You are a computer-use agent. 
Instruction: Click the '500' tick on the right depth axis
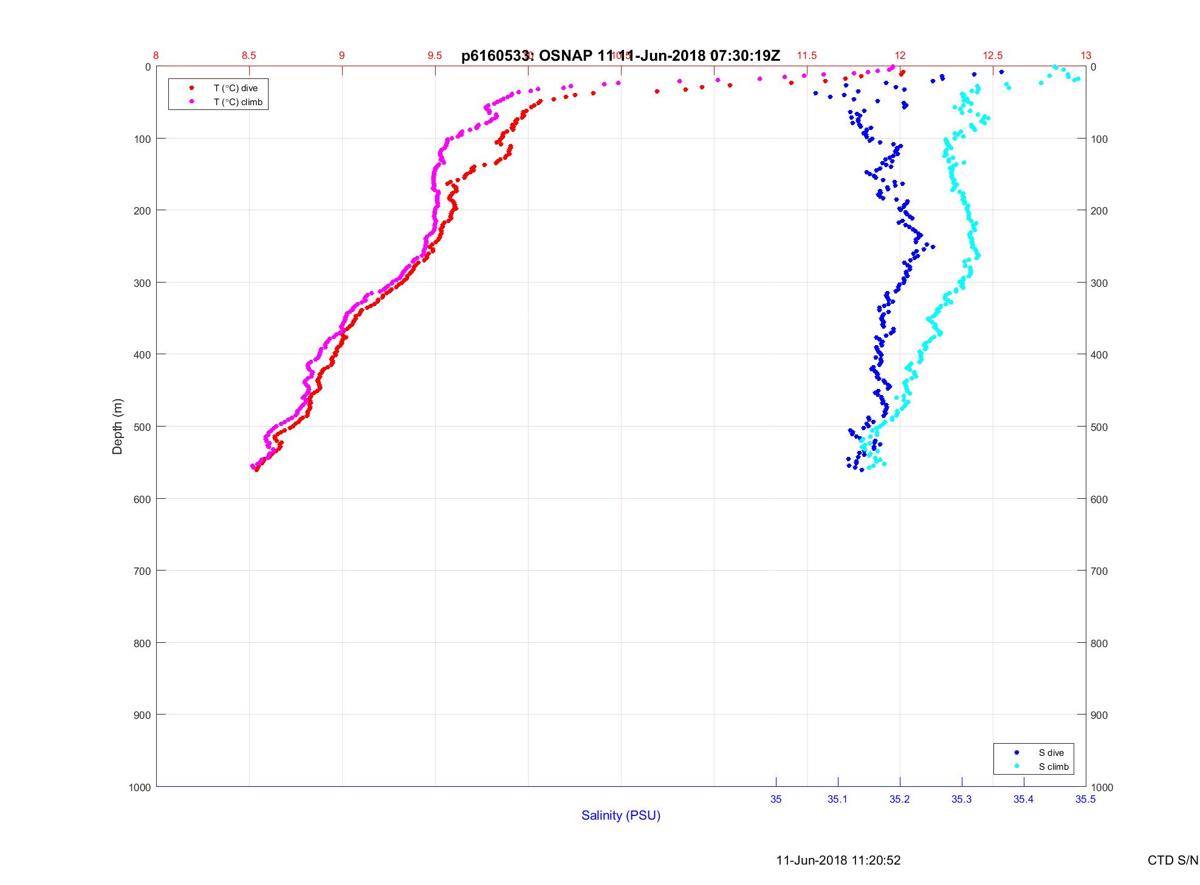(1101, 427)
